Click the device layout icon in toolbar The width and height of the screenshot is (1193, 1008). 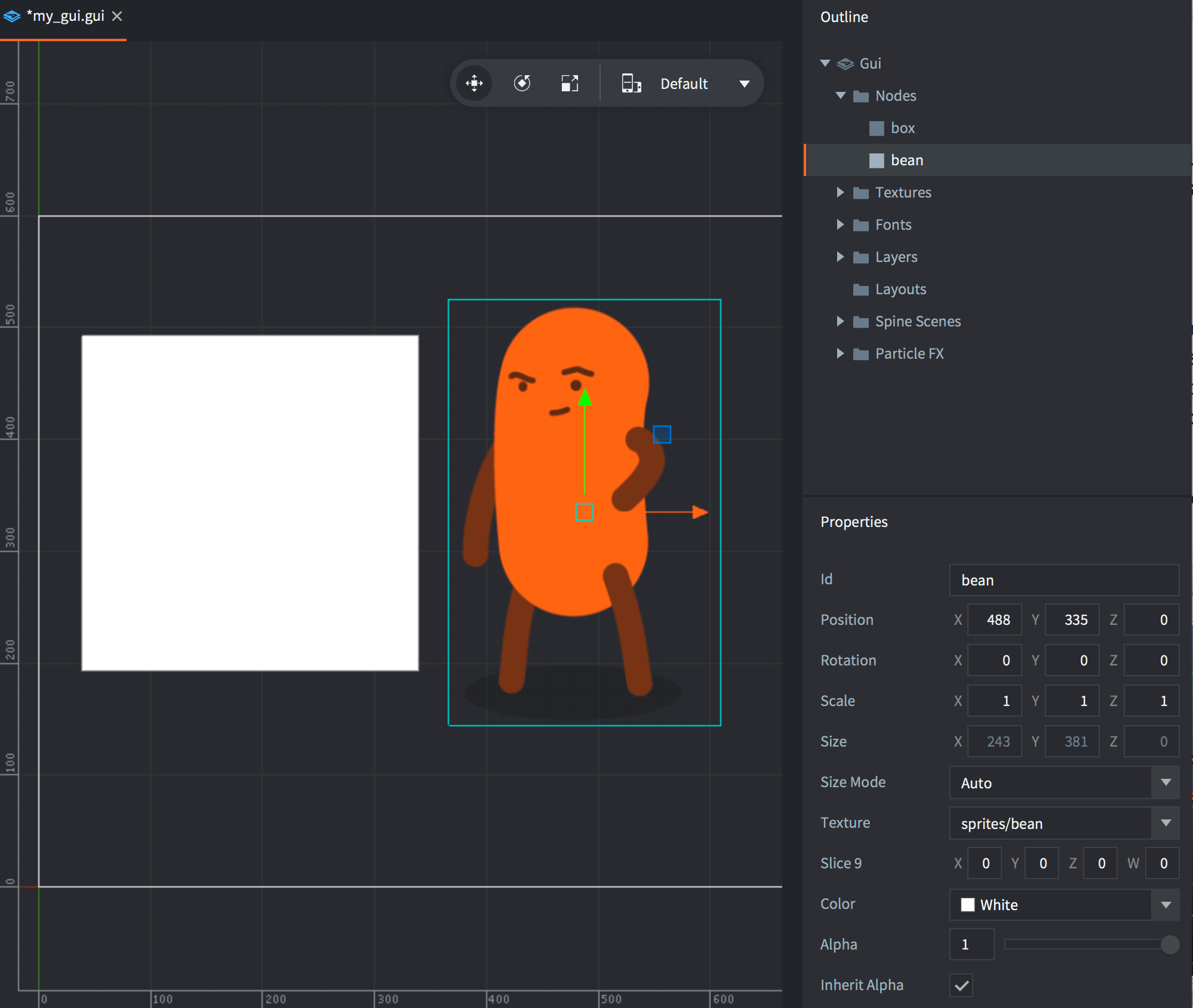pos(631,83)
